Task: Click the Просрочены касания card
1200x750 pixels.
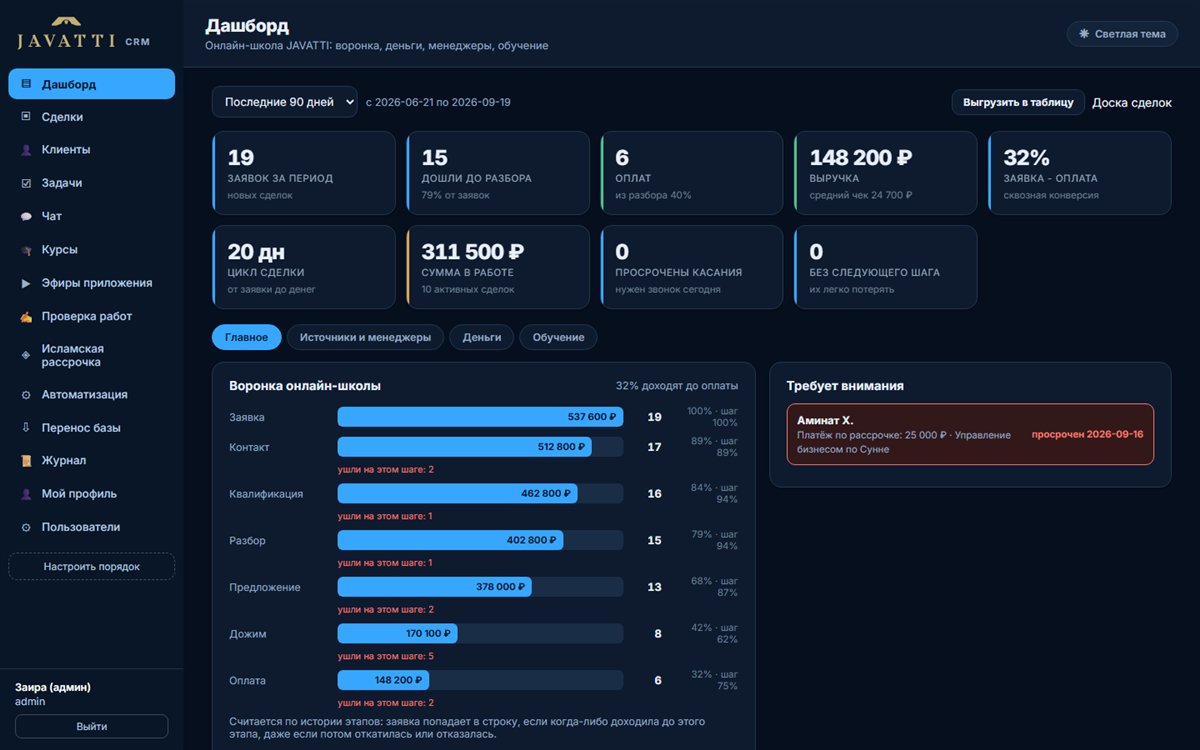Action: tap(692, 267)
